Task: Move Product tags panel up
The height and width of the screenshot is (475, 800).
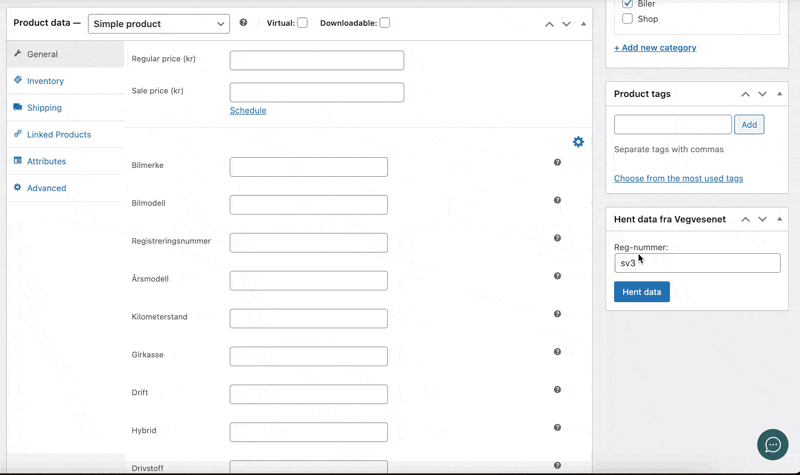Action: 745,94
